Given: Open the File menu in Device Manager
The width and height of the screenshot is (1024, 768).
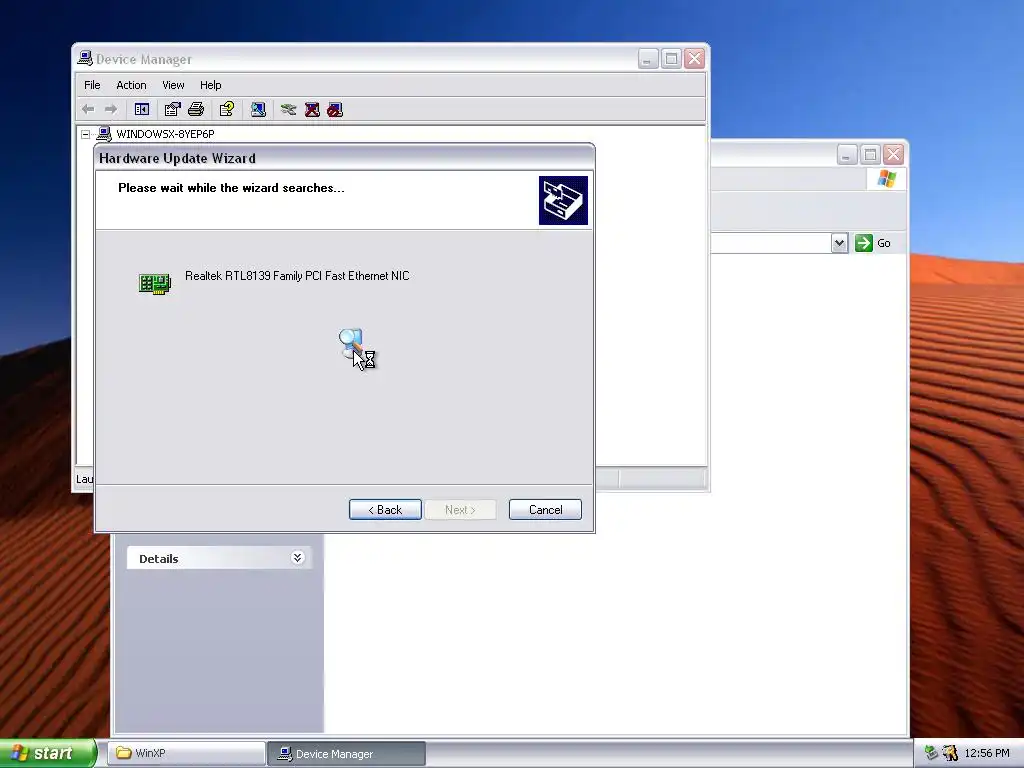Looking at the screenshot, I should click(92, 85).
